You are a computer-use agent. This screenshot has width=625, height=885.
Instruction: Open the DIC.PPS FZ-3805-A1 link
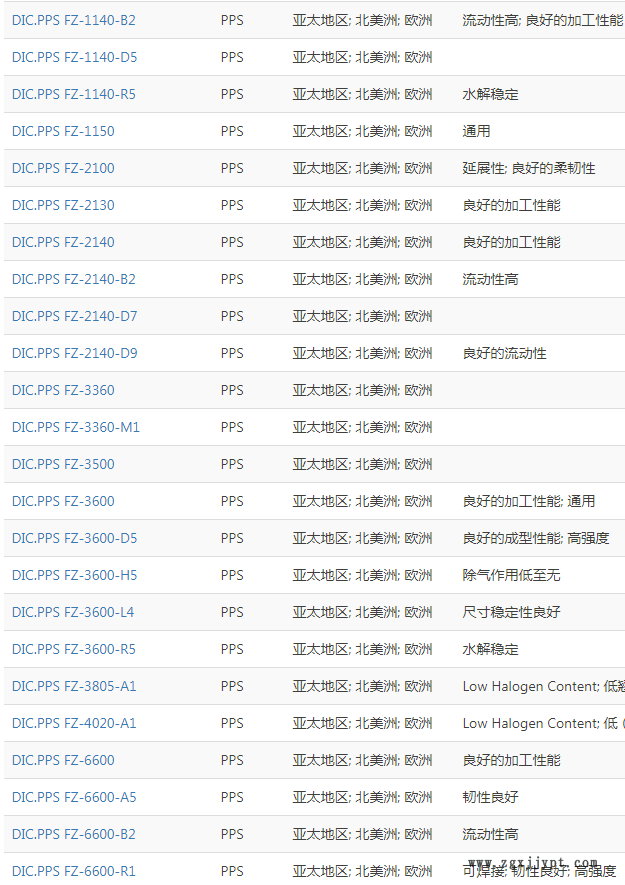tap(74, 686)
